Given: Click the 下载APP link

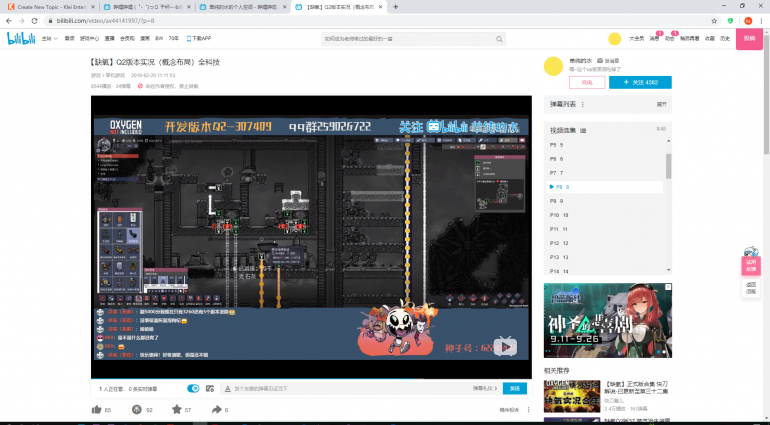Looking at the screenshot, I should pyautogui.click(x=199, y=38).
